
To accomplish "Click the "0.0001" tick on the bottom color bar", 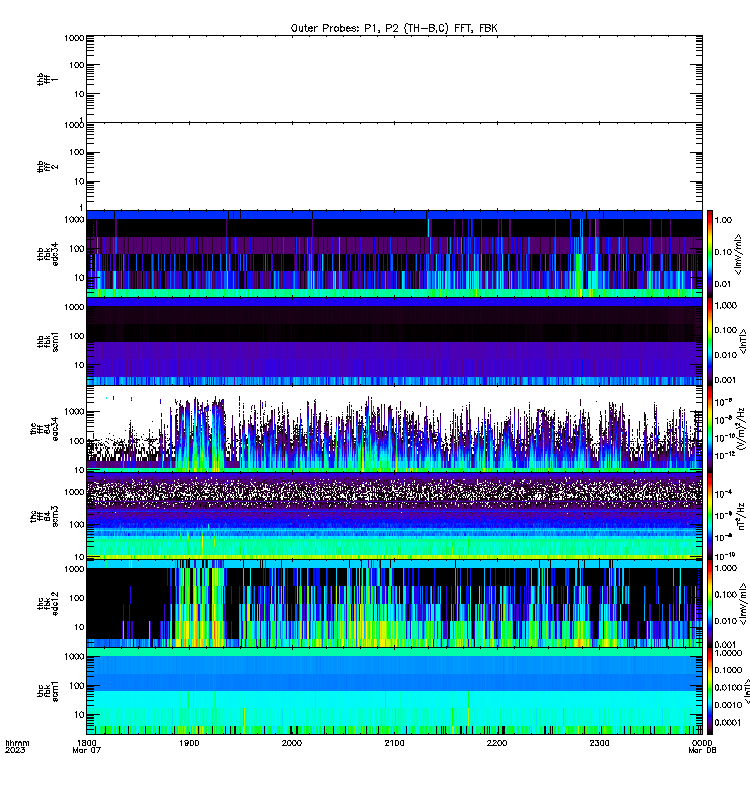I will click(728, 722).
